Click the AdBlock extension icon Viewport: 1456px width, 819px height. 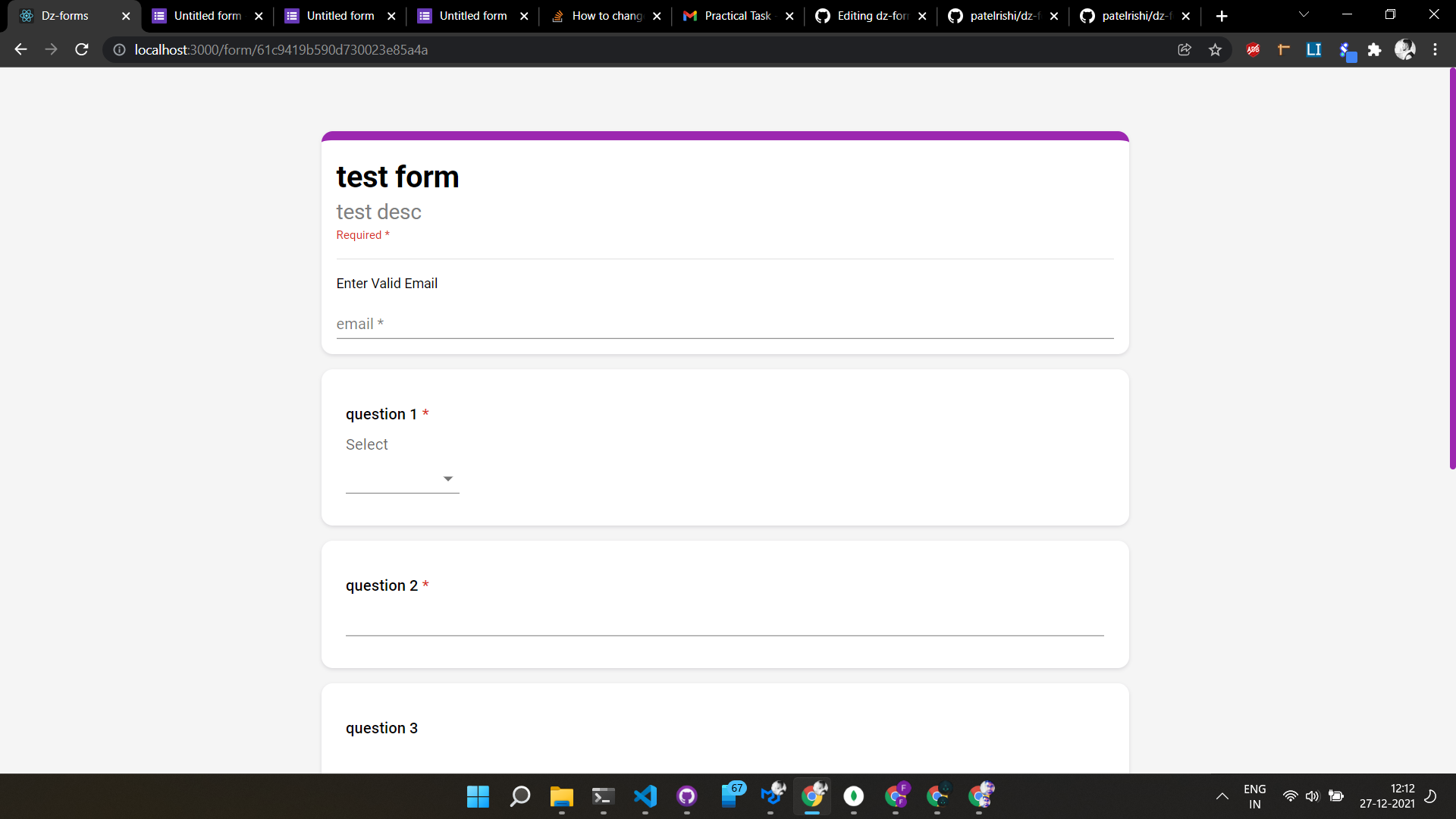point(1253,49)
